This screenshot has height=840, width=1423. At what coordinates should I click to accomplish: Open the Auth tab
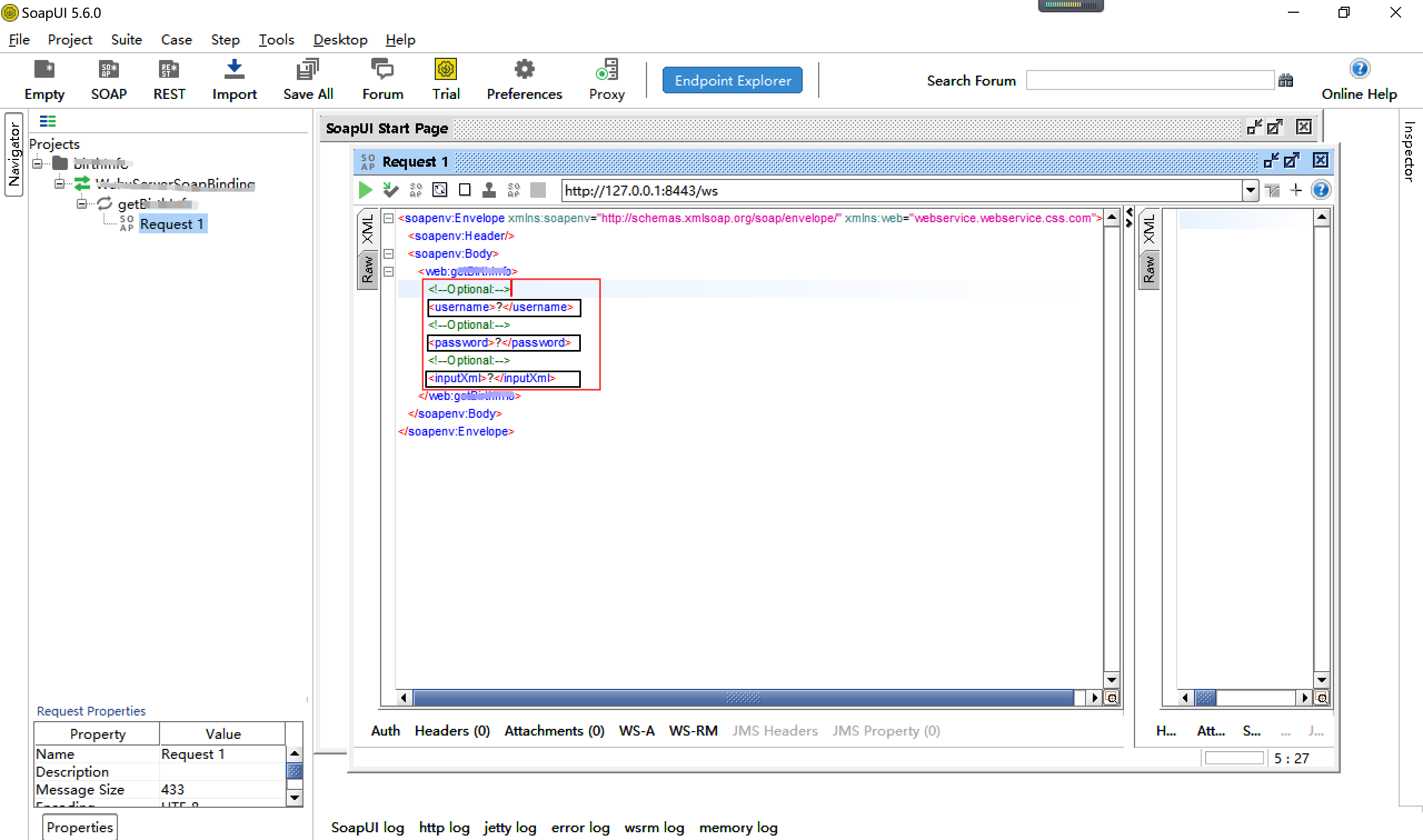click(x=385, y=731)
